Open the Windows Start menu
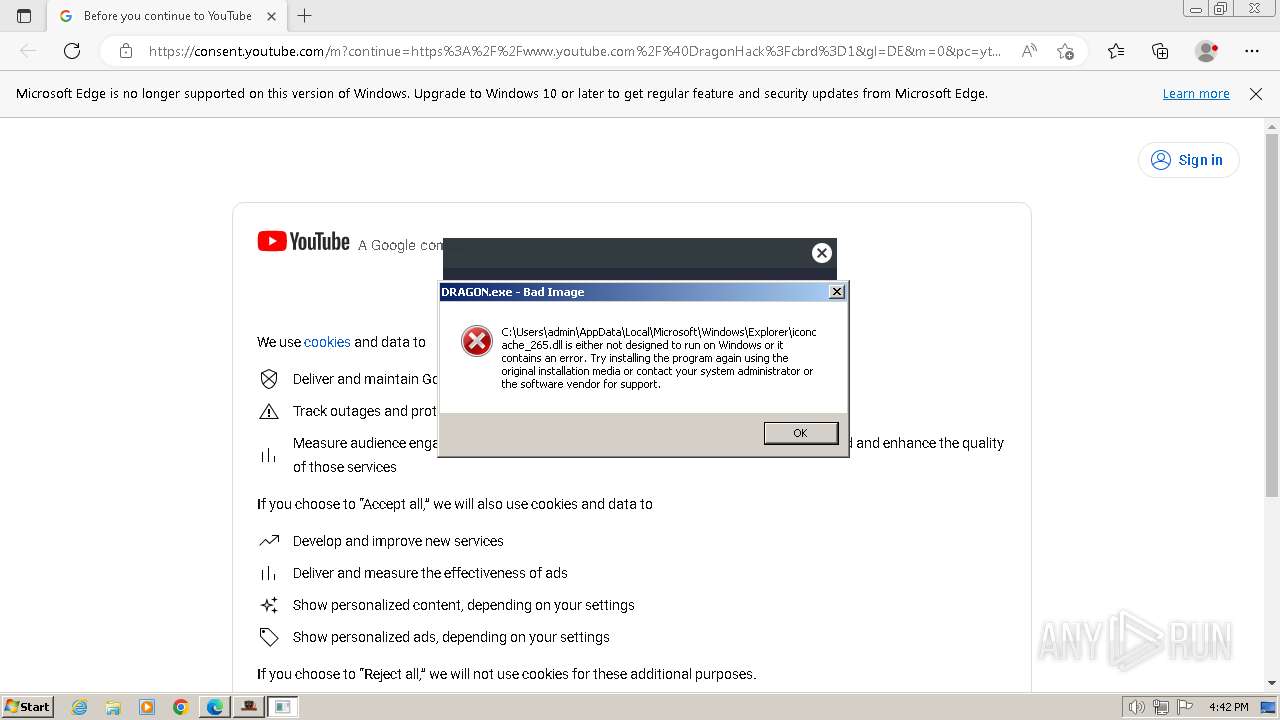Image resolution: width=1280 pixels, height=720 pixels. point(27,706)
